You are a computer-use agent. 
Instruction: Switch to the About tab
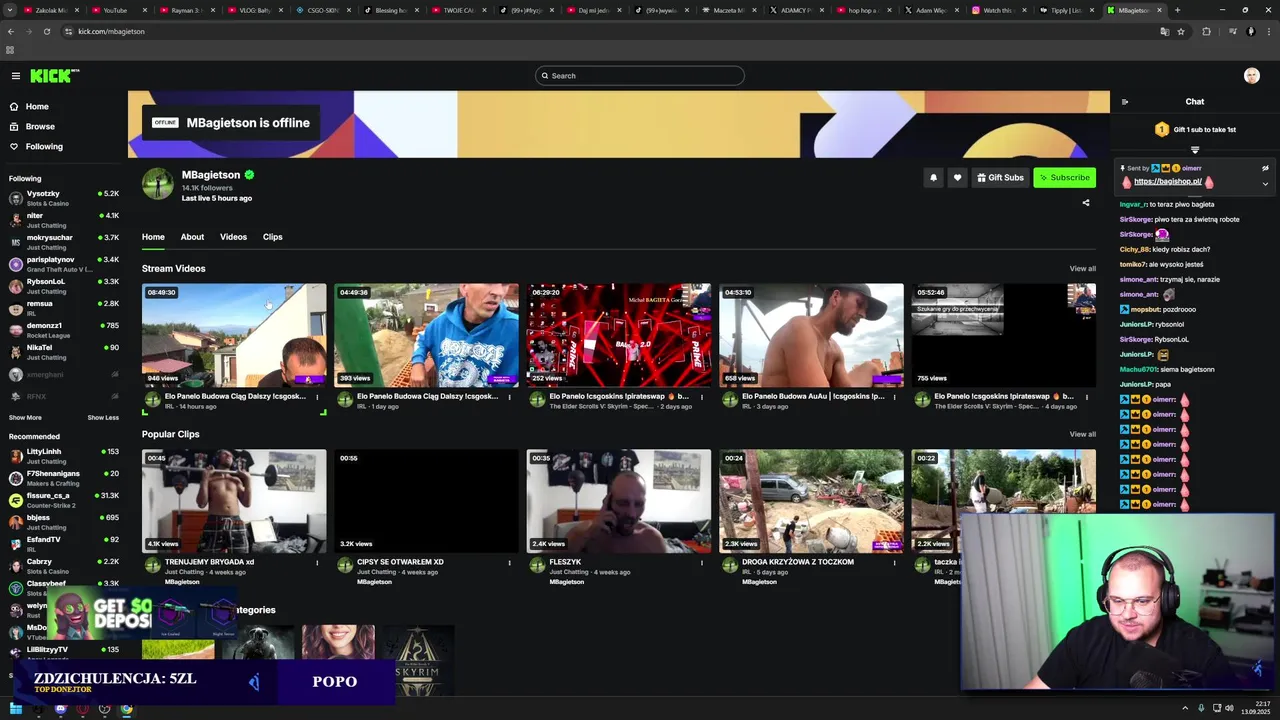[x=192, y=237]
